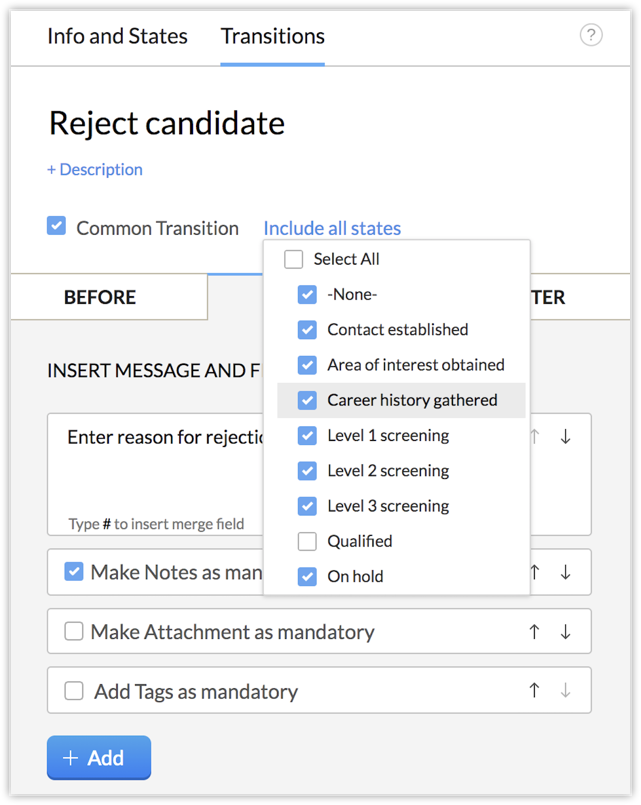Viewport: 641px width, 805px height.
Task: Move rejection reason message up arrow
Action: pyautogui.click(x=534, y=437)
